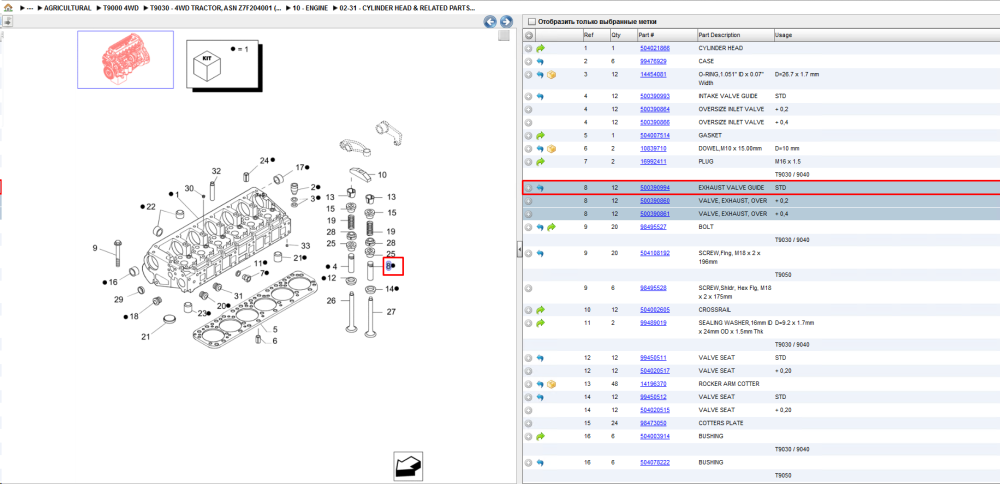Screen dimensions: 1000x484
Task: Click the plus circle in the table header
Action: 529,35
